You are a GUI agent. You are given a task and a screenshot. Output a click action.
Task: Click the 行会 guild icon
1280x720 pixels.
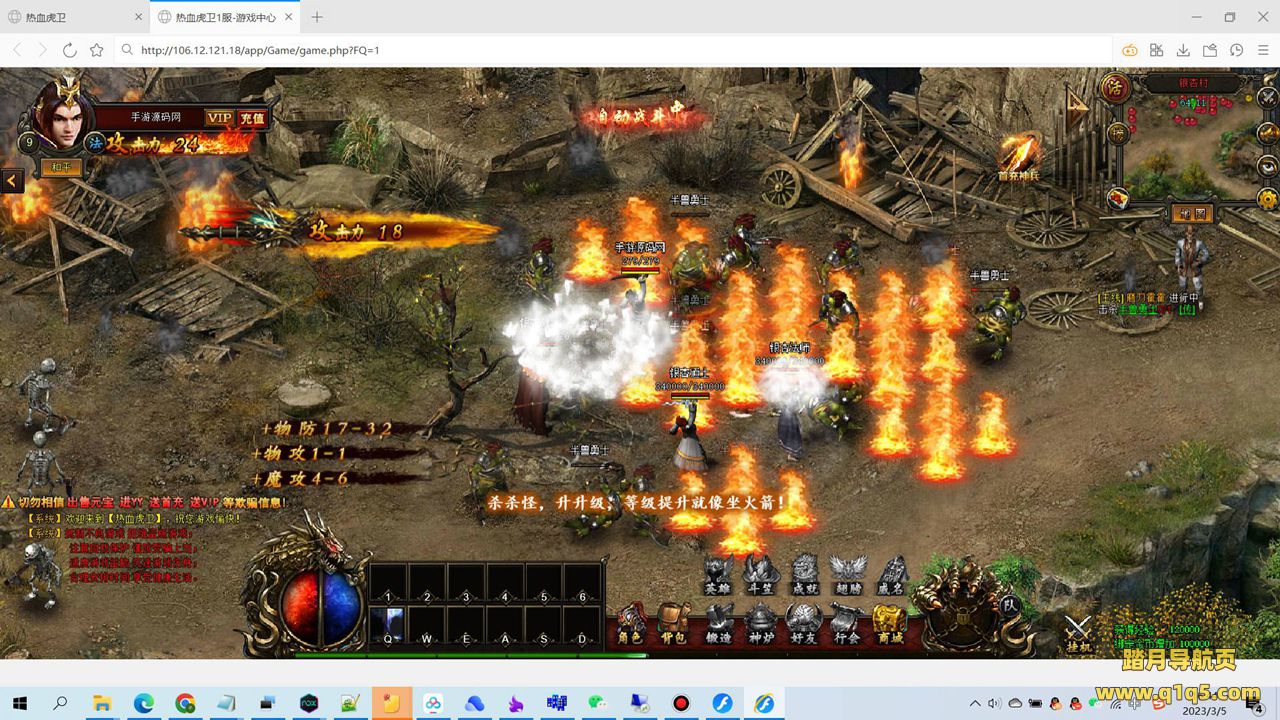point(847,622)
